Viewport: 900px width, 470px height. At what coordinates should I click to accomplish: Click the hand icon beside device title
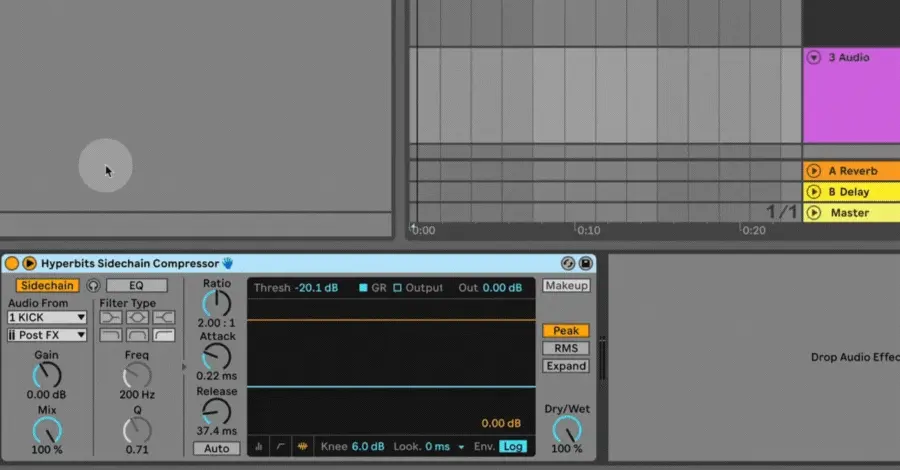click(228, 263)
